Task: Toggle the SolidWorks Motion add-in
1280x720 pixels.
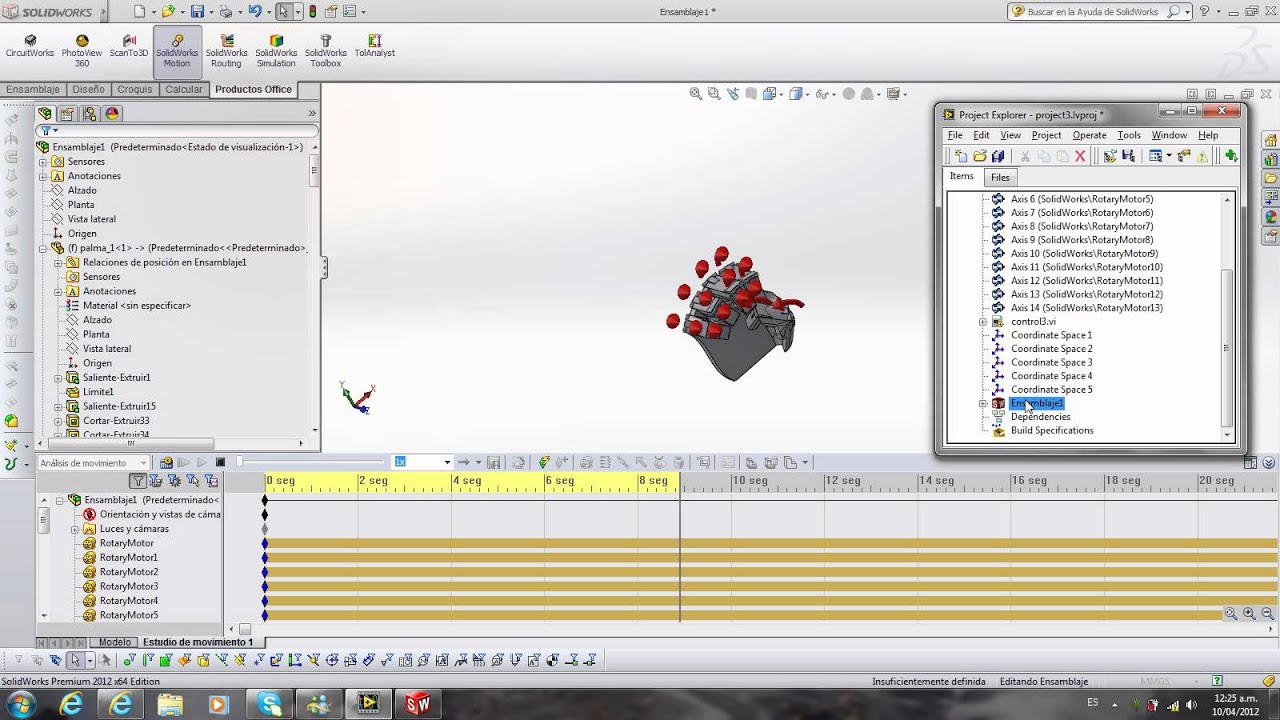Action: (177, 51)
